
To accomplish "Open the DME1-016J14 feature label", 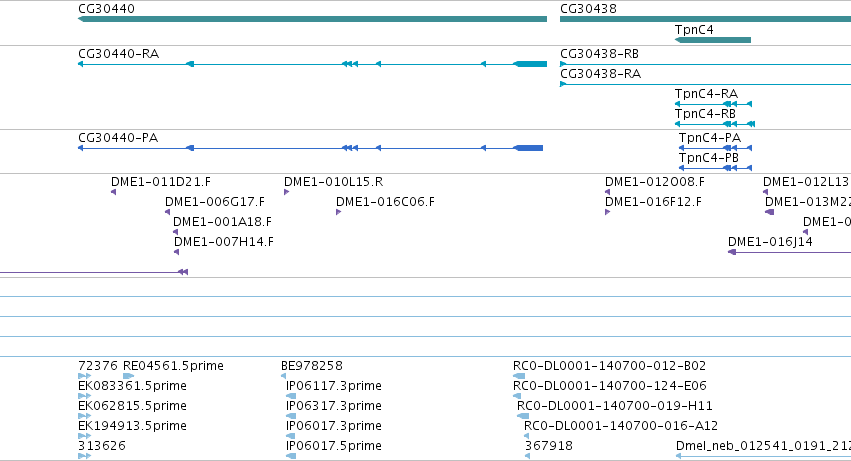I will (770, 242).
